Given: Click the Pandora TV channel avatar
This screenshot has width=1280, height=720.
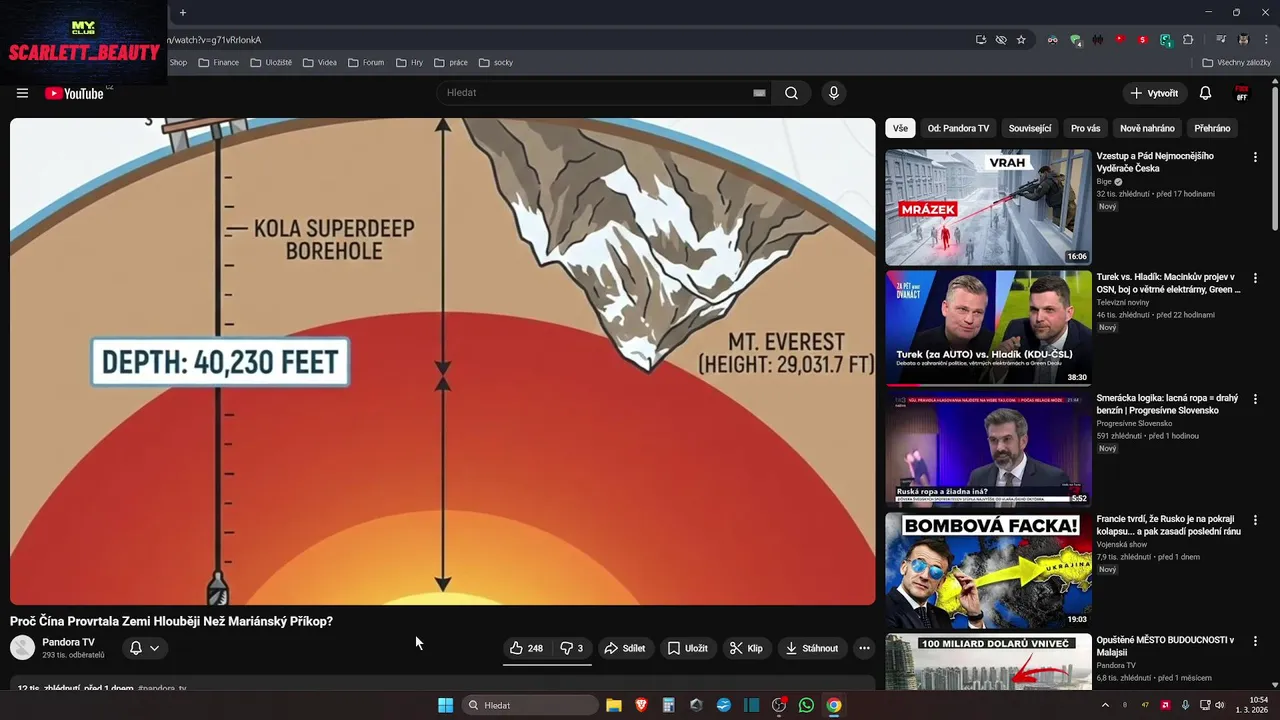Looking at the screenshot, I should 22,648.
